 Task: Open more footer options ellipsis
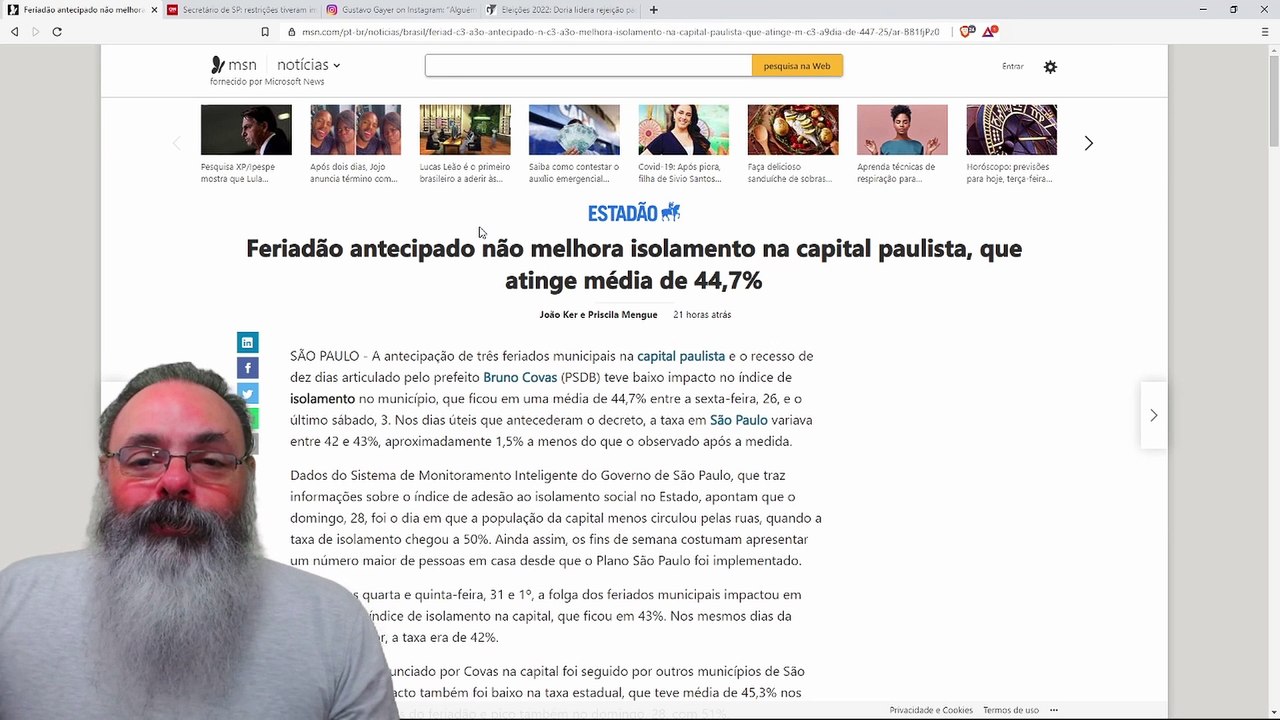click(1053, 710)
